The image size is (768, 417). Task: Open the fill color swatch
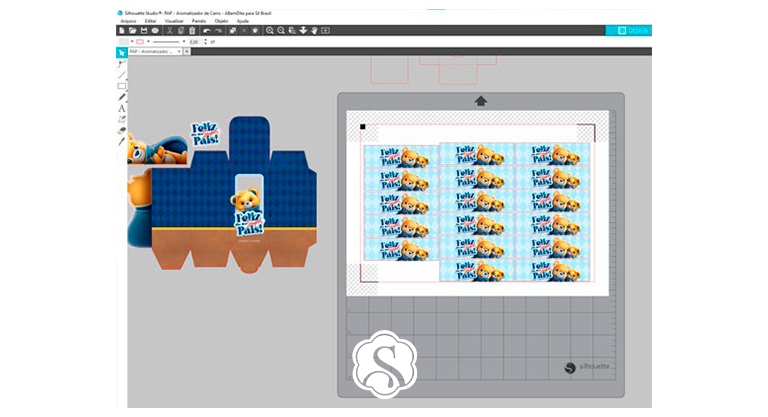(124, 42)
